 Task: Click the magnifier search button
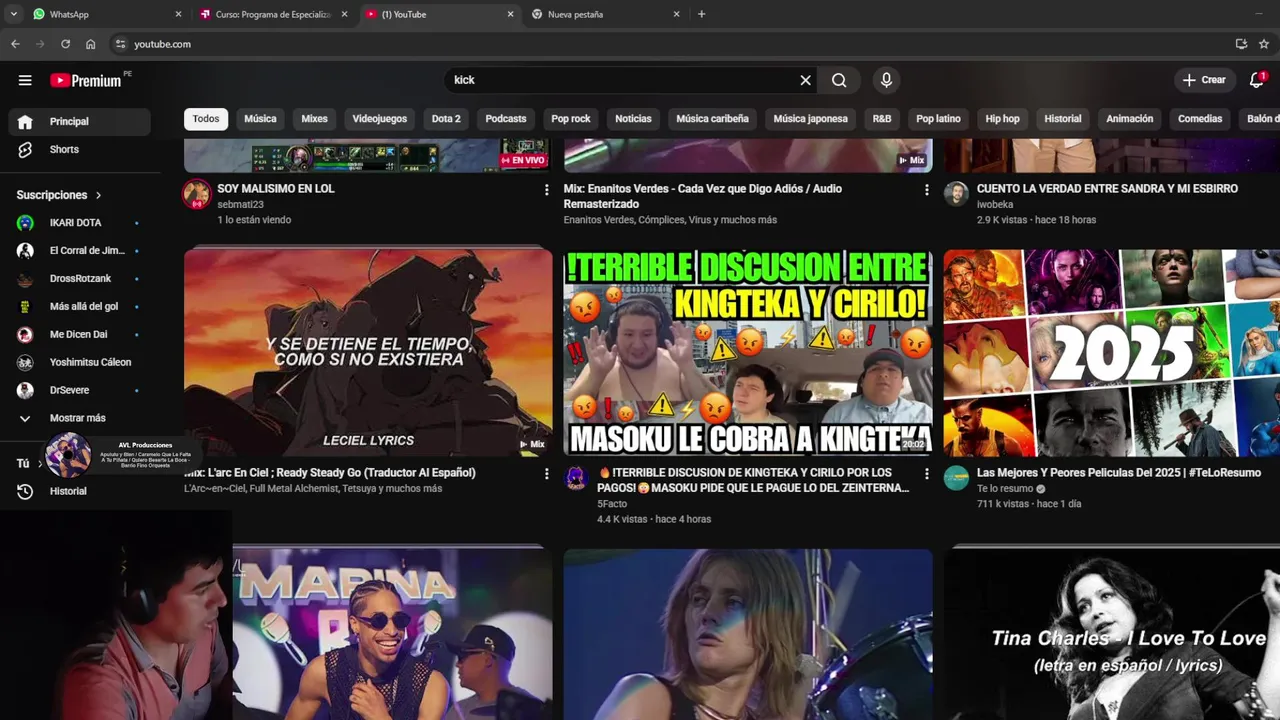click(x=839, y=80)
